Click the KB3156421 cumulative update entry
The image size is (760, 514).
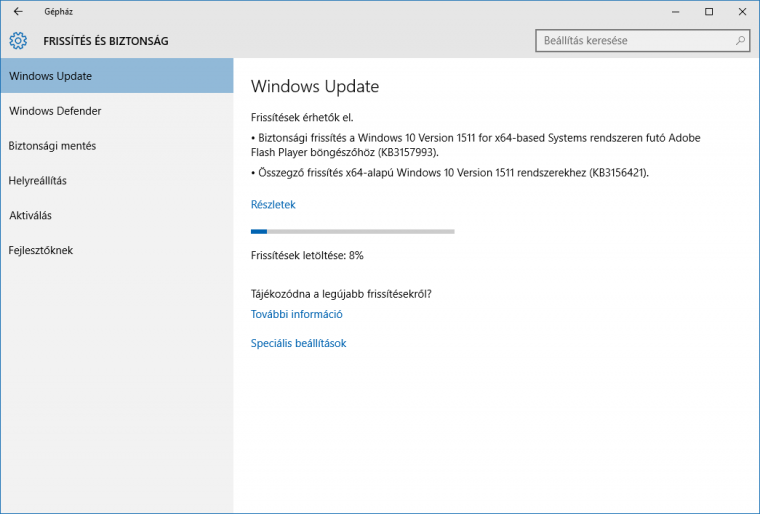(x=450, y=173)
